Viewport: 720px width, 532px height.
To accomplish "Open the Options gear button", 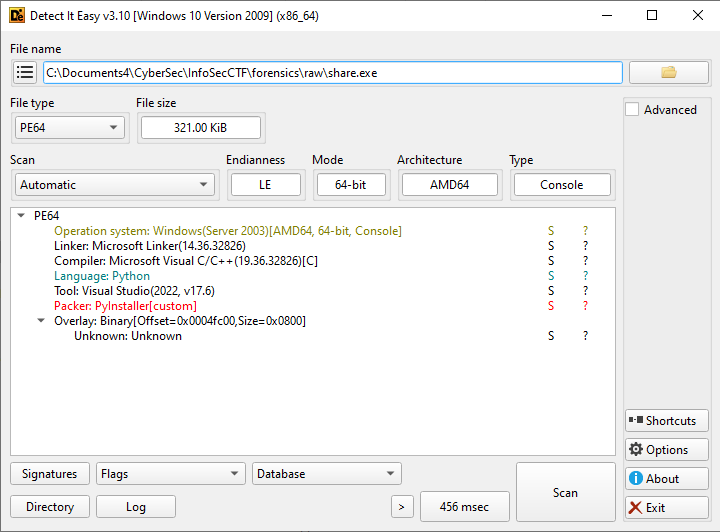I will [667, 450].
